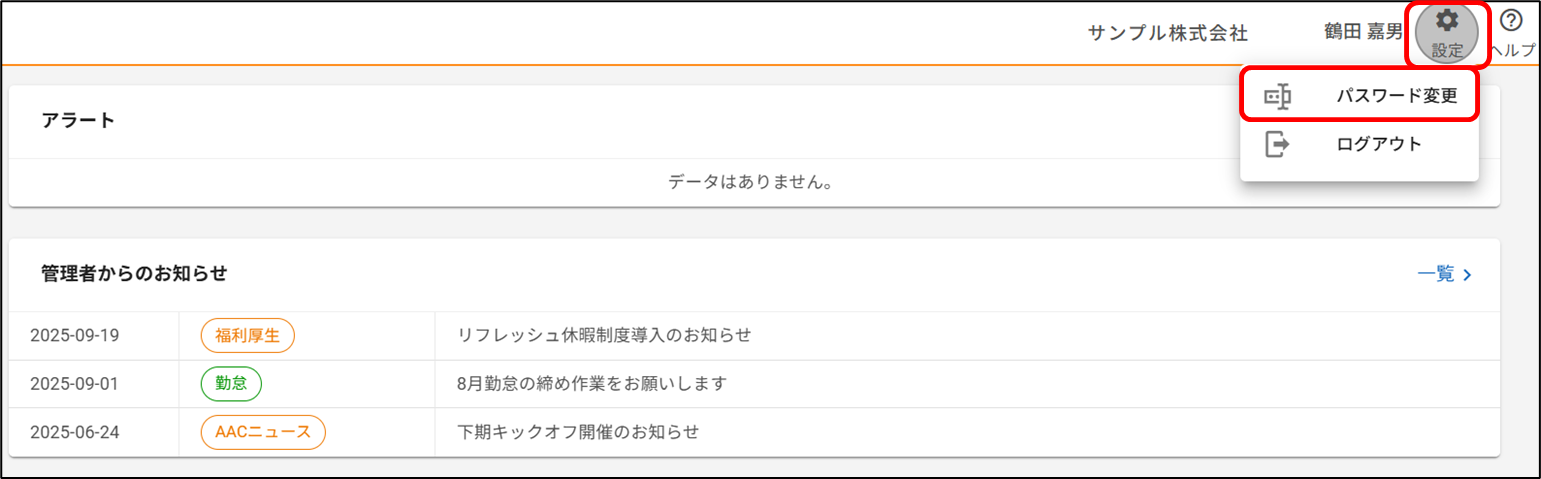Choose the ログアウト menu text
The width and height of the screenshot is (1541, 479).
(x=1379, y=144)
